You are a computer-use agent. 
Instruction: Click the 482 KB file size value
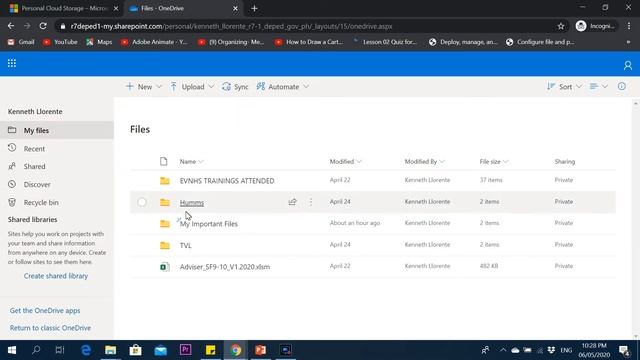click(x=489, y=266)
